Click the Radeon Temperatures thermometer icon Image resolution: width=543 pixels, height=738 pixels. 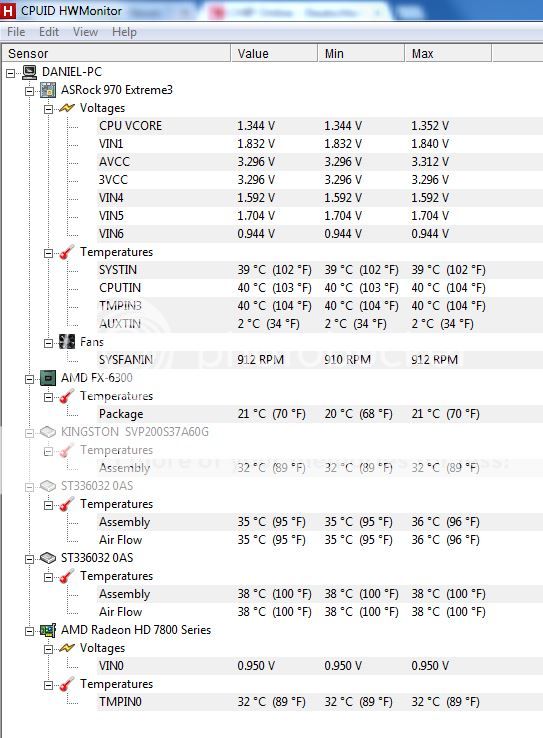click(67, 684)
